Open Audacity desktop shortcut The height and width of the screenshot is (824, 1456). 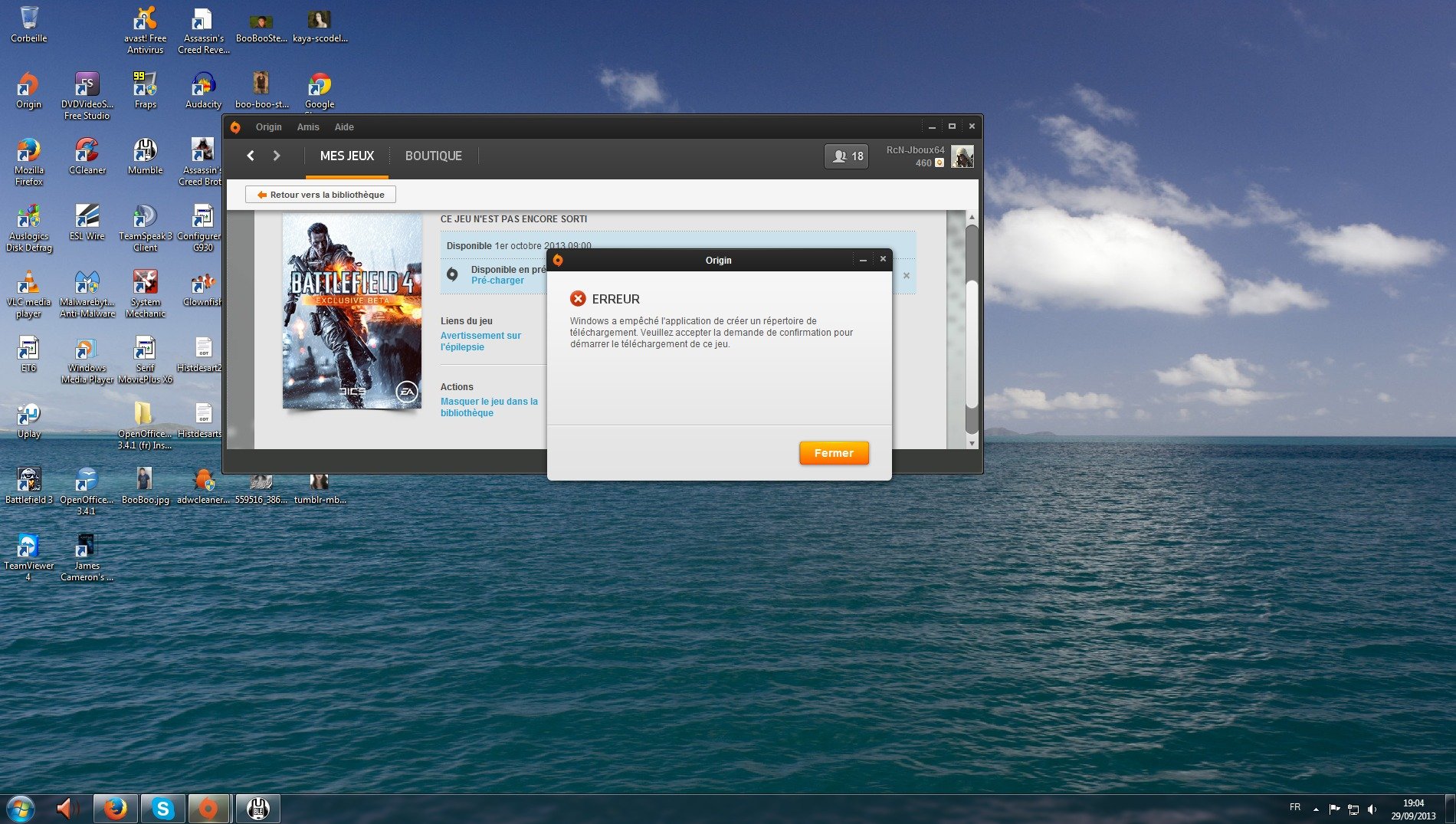(x=203, y=90)
